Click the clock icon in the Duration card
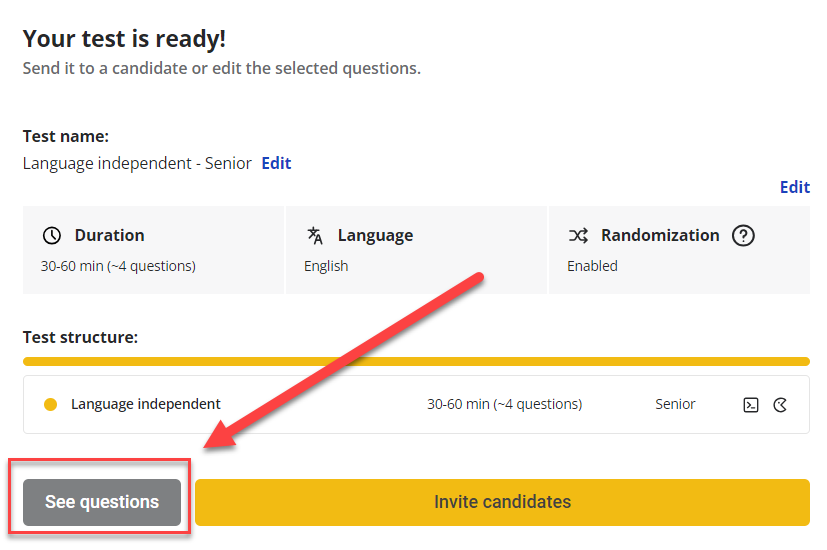The height and width of the screenshot is (550, 827). click(x=52, y=236)
